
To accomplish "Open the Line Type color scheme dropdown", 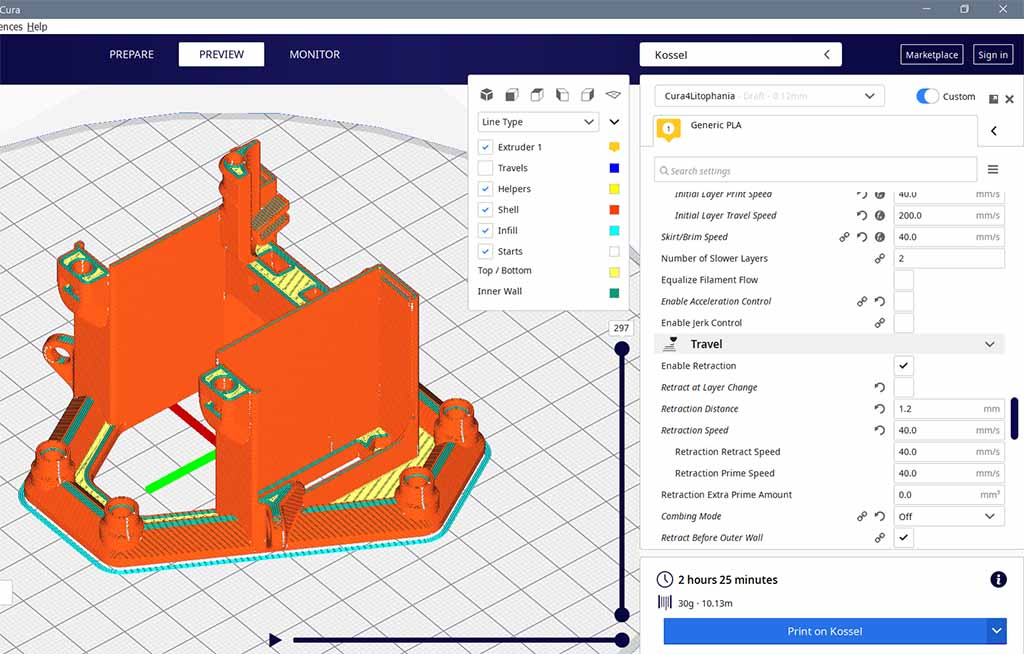I will pyautogui.click(x=538, y=122).
